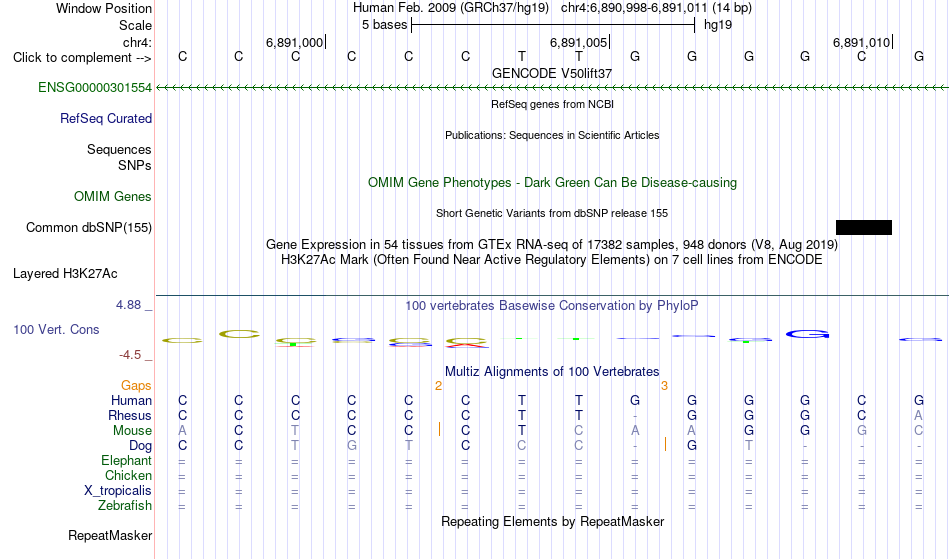Click the 'Click to complement -->' label

tap(82, 58)
